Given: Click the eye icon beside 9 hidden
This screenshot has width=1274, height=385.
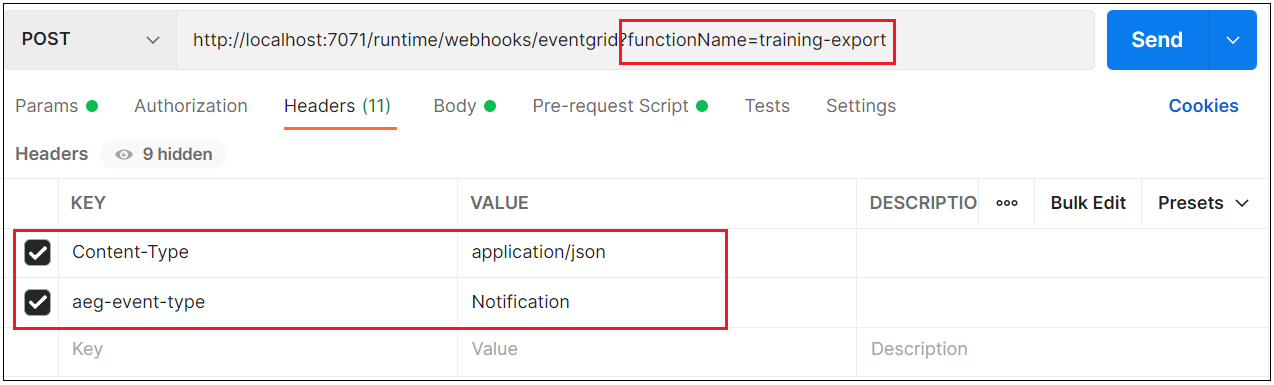Looking at the screenshot, I should click(x=124, y=154).
